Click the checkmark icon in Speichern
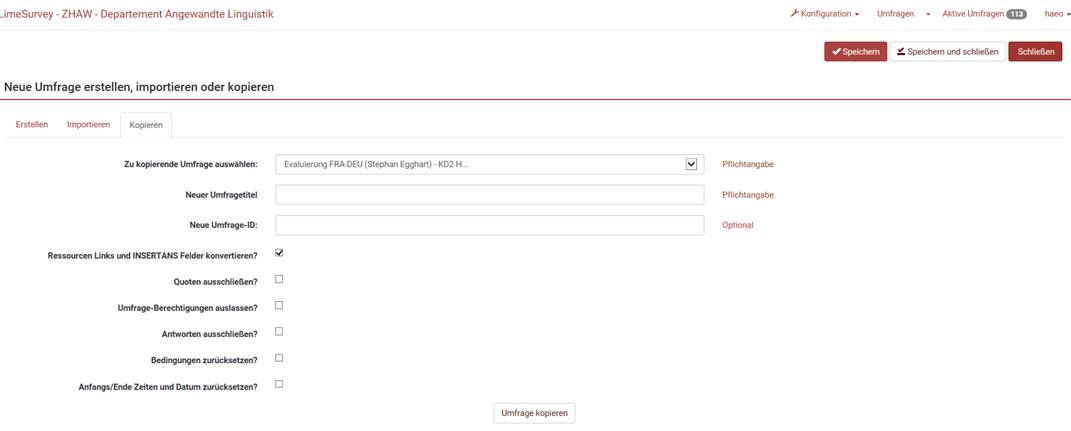The width and height of the screenshot is (1071, 431). [x=836, y=52]
